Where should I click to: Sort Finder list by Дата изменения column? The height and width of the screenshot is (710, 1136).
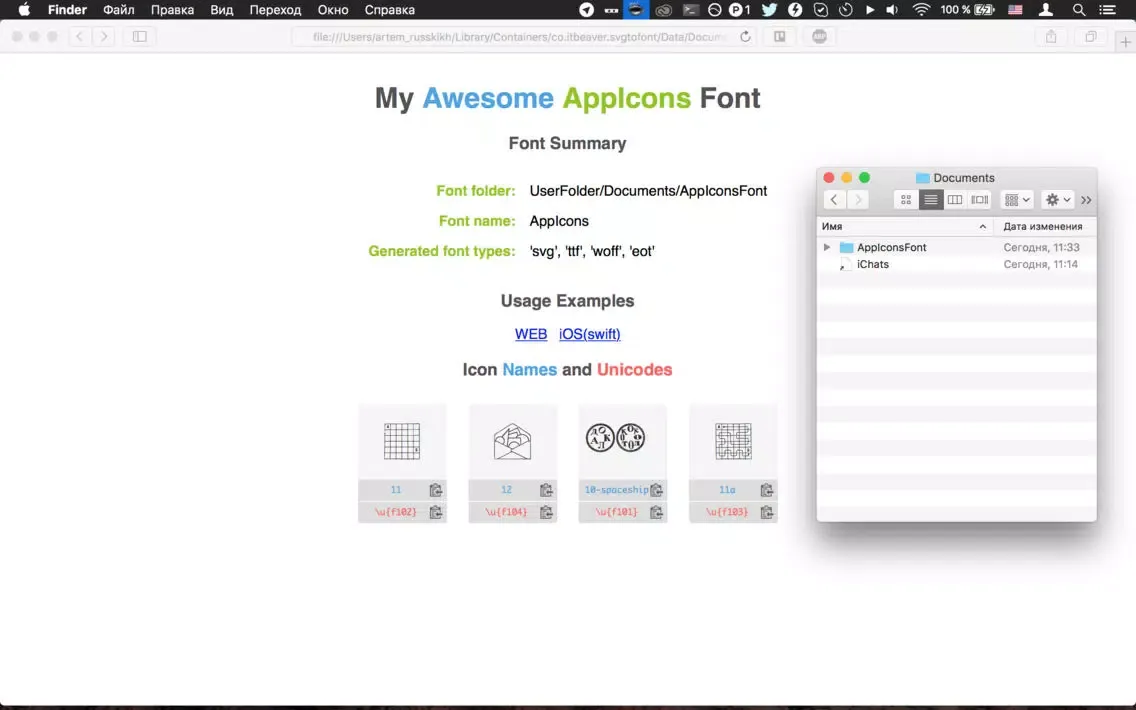(x=1044, y=226)
